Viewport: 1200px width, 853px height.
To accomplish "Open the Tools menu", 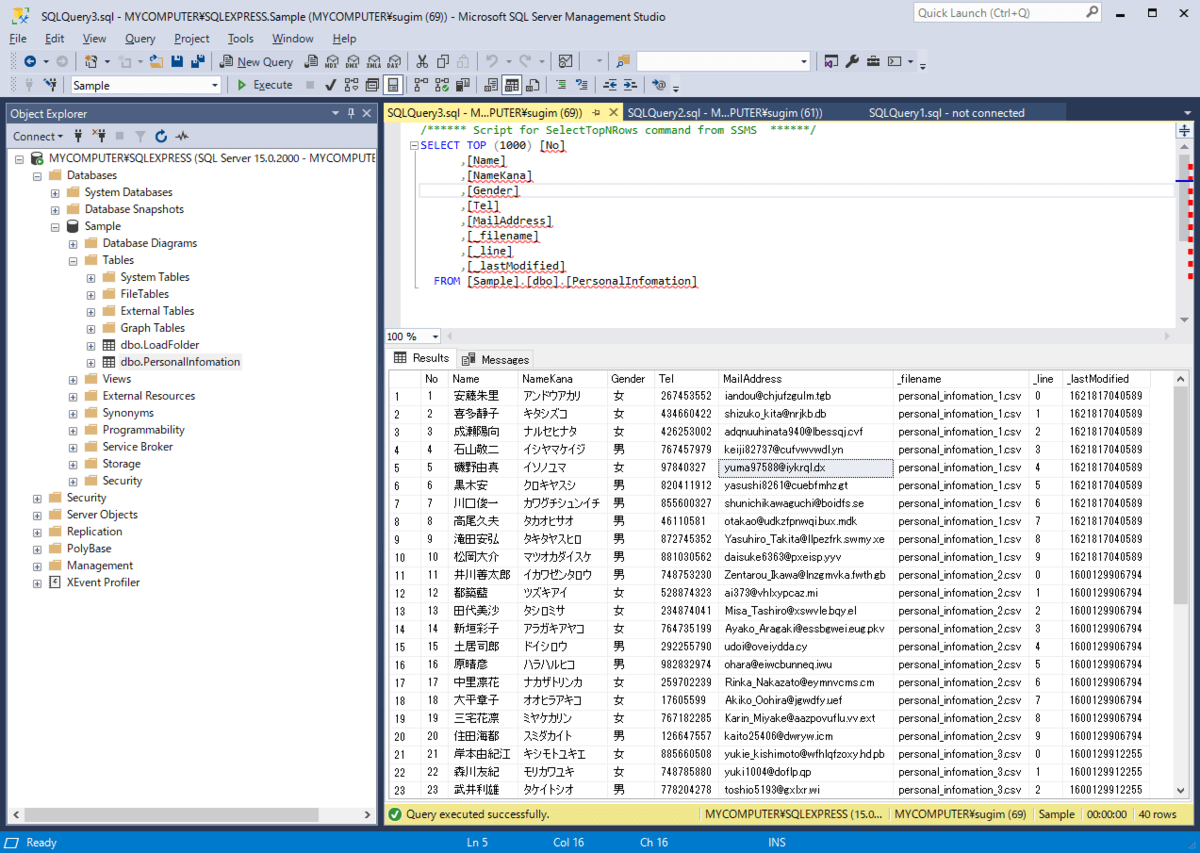I will 240,39.
